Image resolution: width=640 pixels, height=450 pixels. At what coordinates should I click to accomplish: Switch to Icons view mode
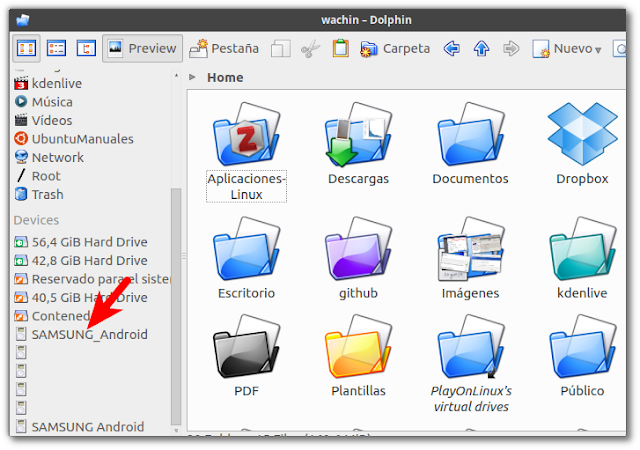27,49
